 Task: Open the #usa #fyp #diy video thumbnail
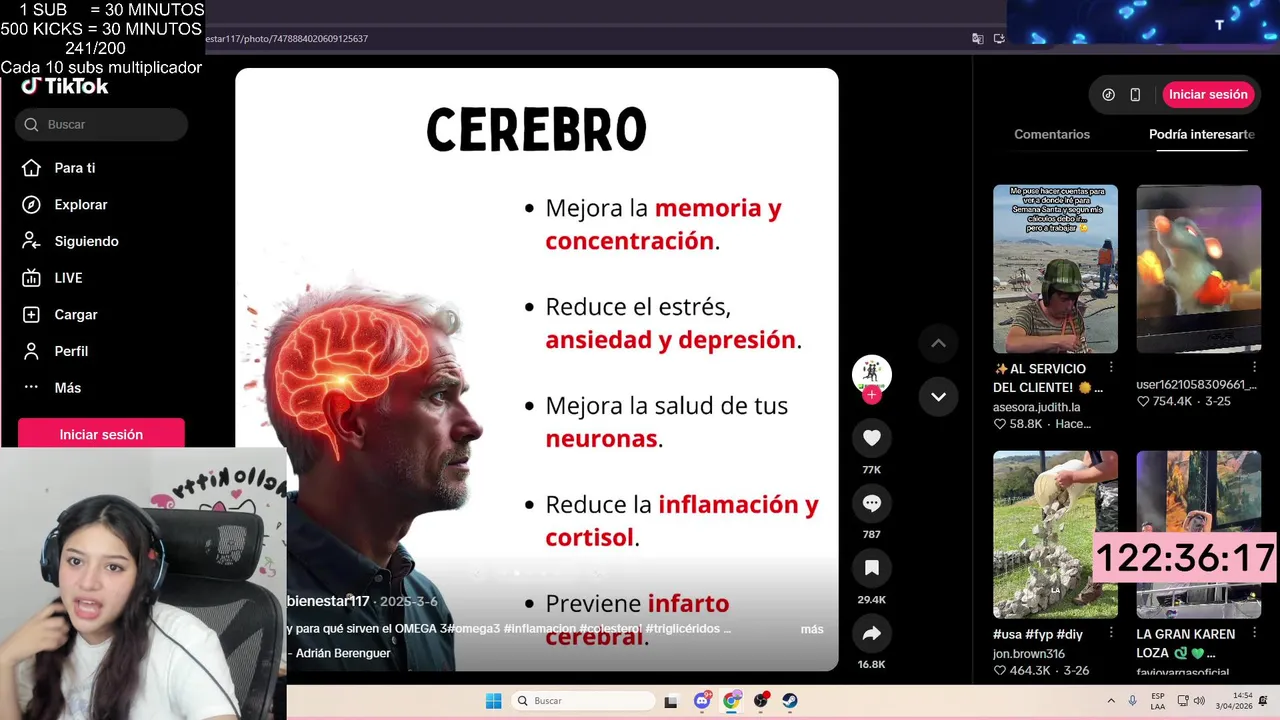(x=1055, y=534)
